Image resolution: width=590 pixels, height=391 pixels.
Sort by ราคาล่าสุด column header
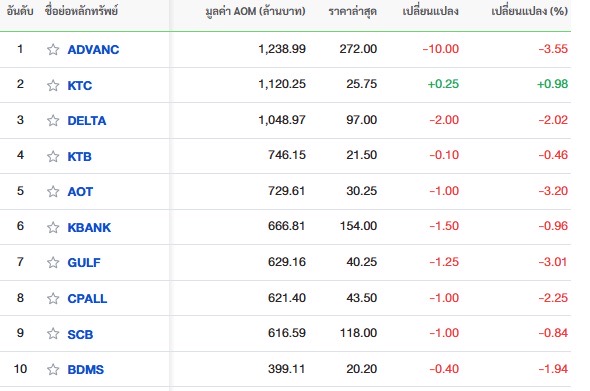coord(353,11)
